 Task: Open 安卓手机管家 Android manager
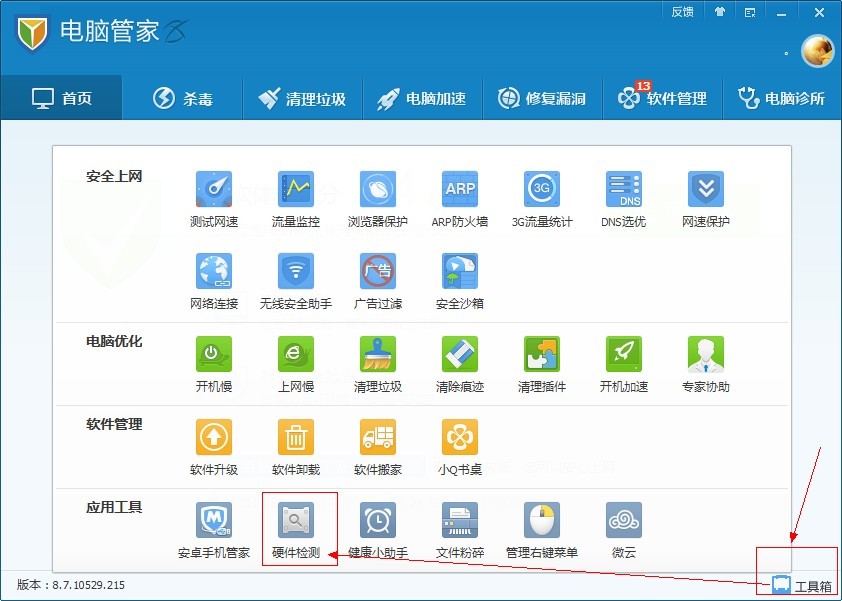(214, 531)
